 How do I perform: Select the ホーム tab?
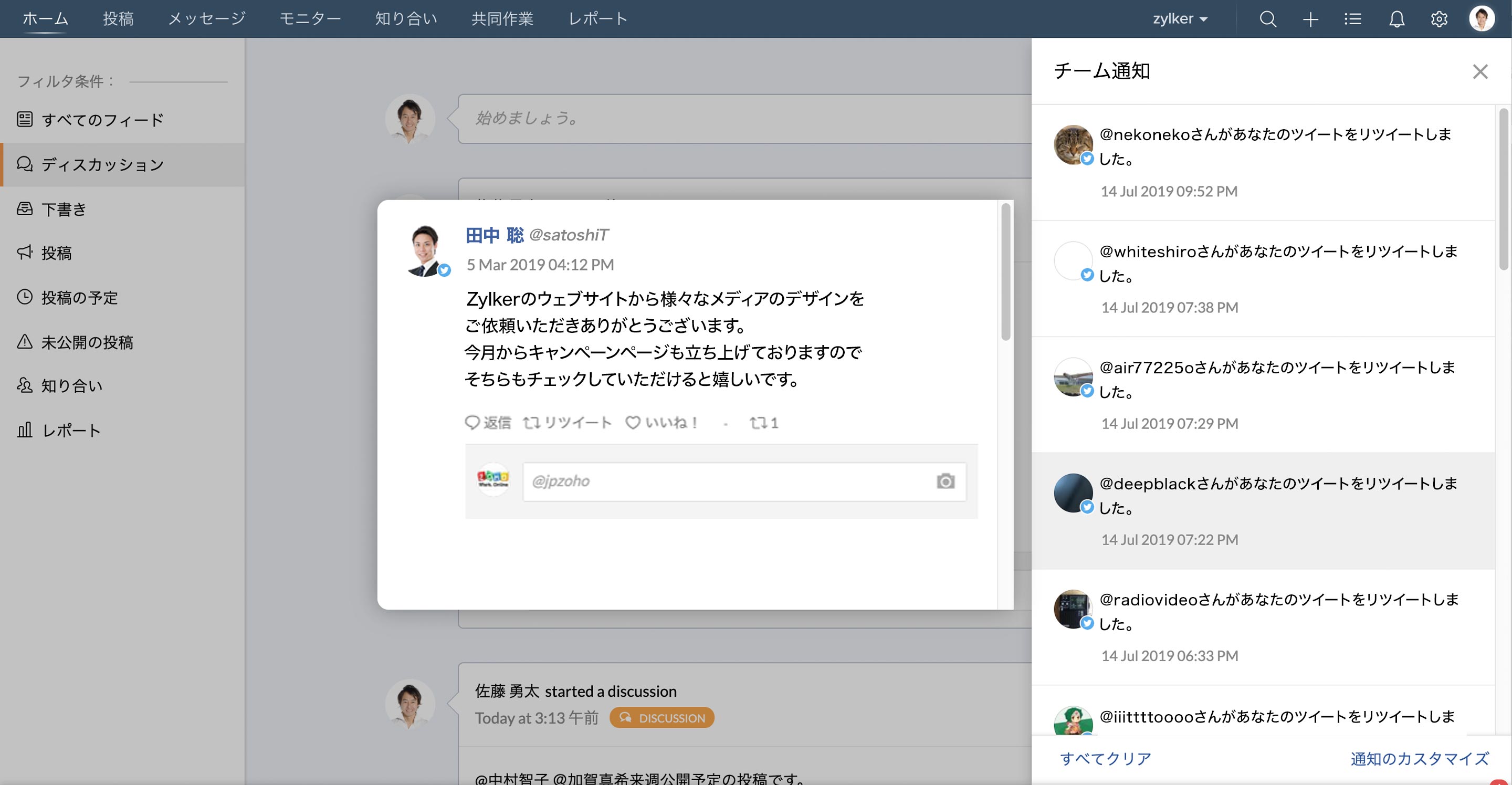(x=45, y=19)
